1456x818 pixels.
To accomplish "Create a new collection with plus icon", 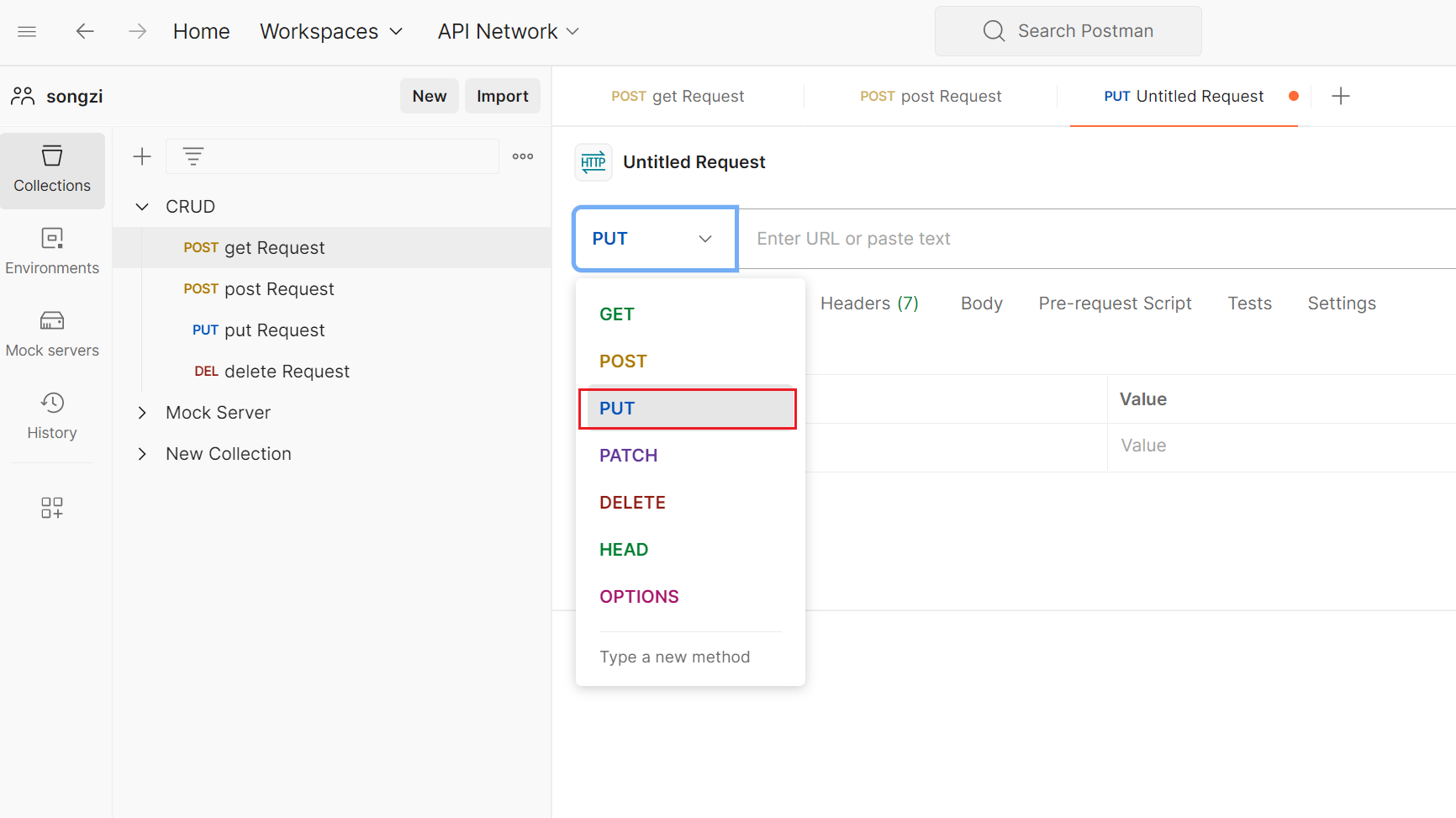I will coord(142,156).
